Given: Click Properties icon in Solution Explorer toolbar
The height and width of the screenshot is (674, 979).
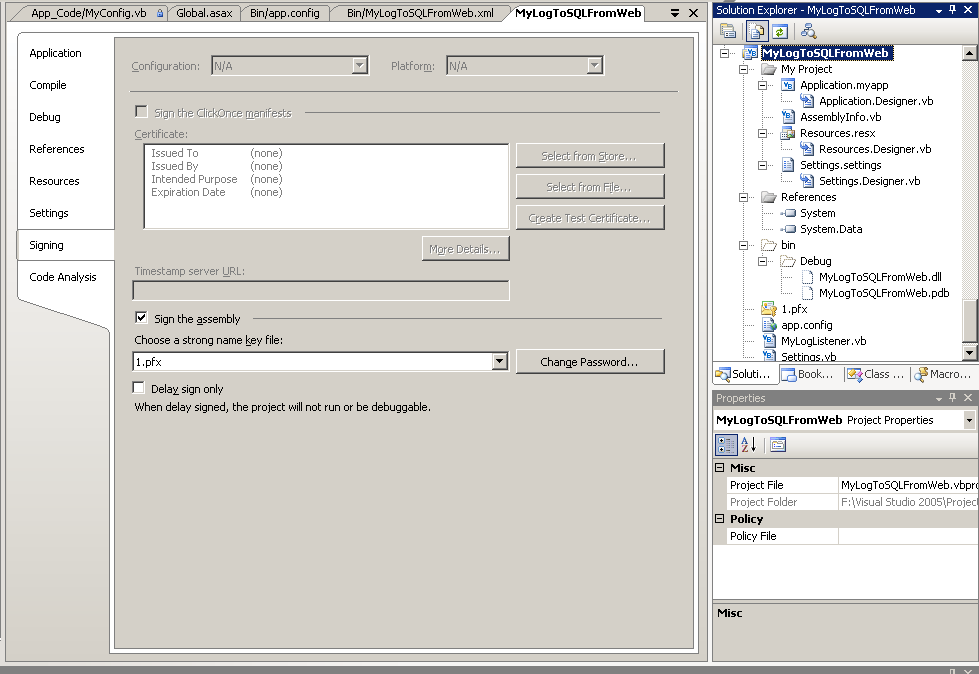Looking at the screenshot, I should tap(727, 31).
